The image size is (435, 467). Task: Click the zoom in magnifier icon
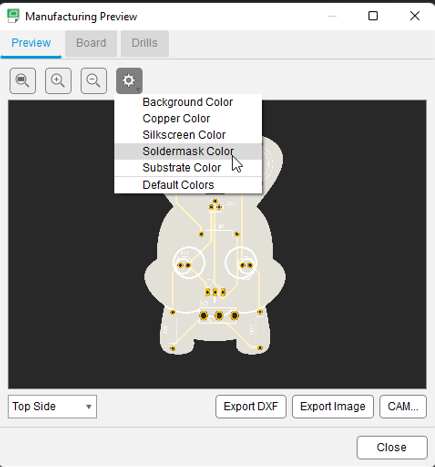58,81
